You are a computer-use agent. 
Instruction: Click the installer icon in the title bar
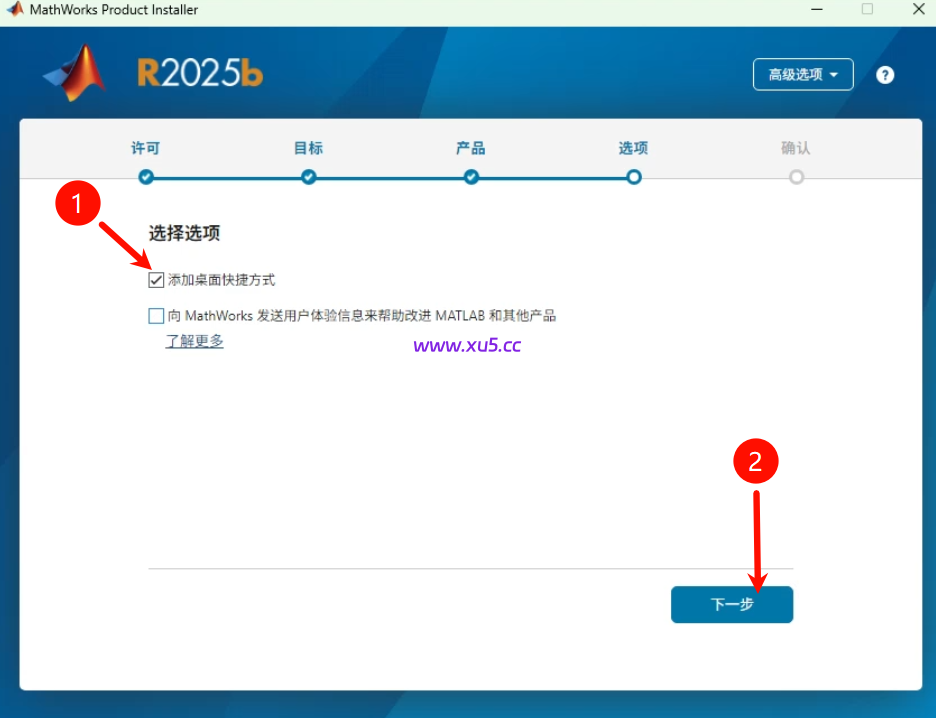(x=14, y=9)
